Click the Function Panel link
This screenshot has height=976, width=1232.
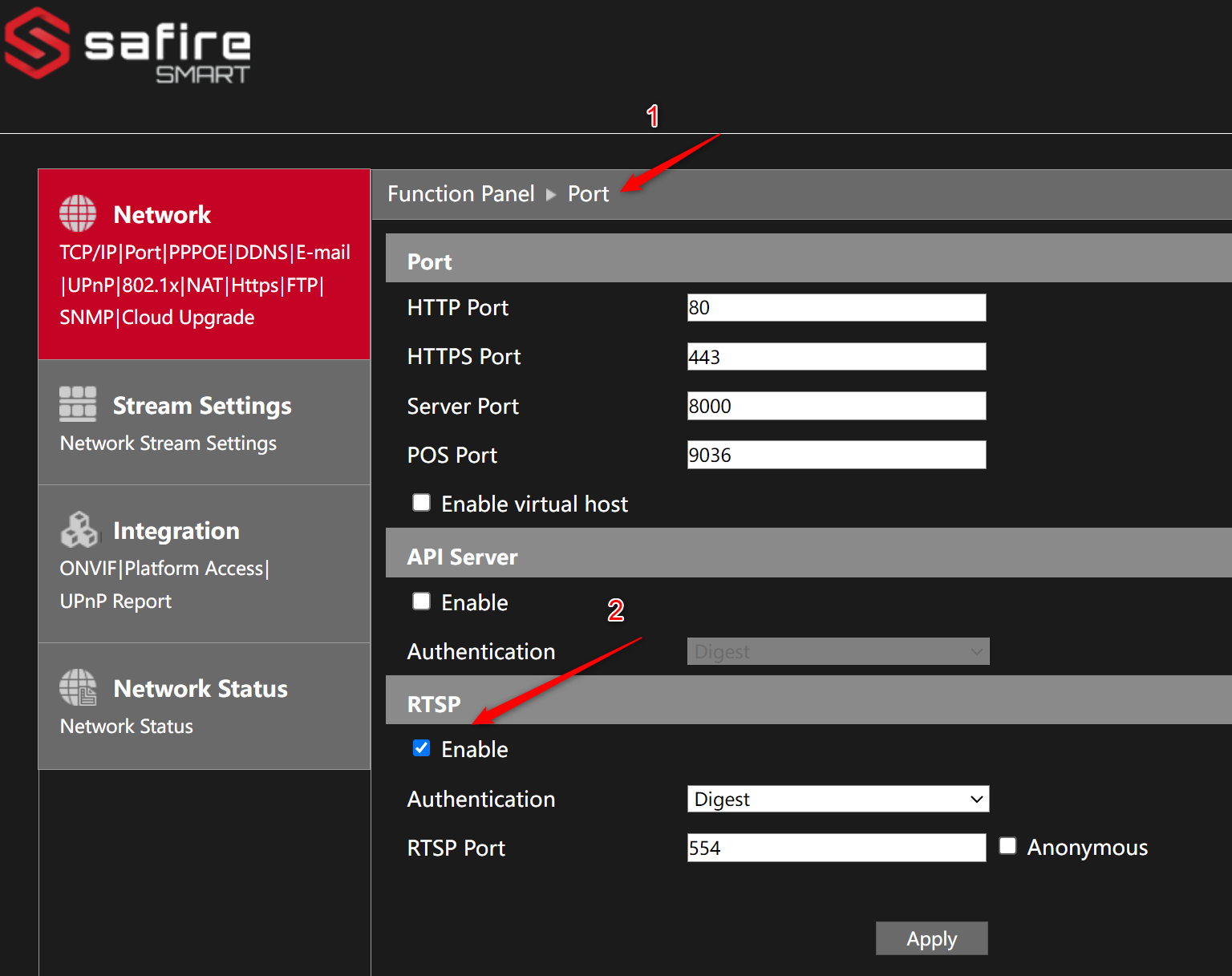(461, 194)
